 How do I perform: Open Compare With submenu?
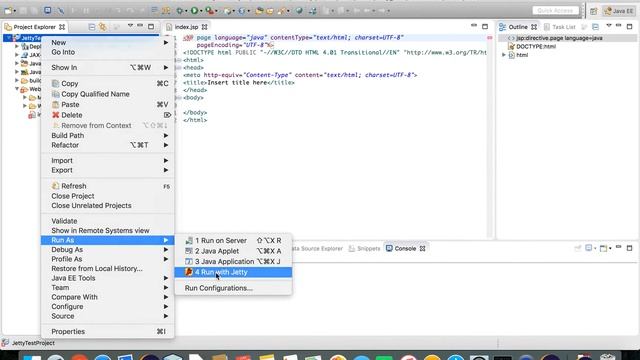tap(108, 297)
